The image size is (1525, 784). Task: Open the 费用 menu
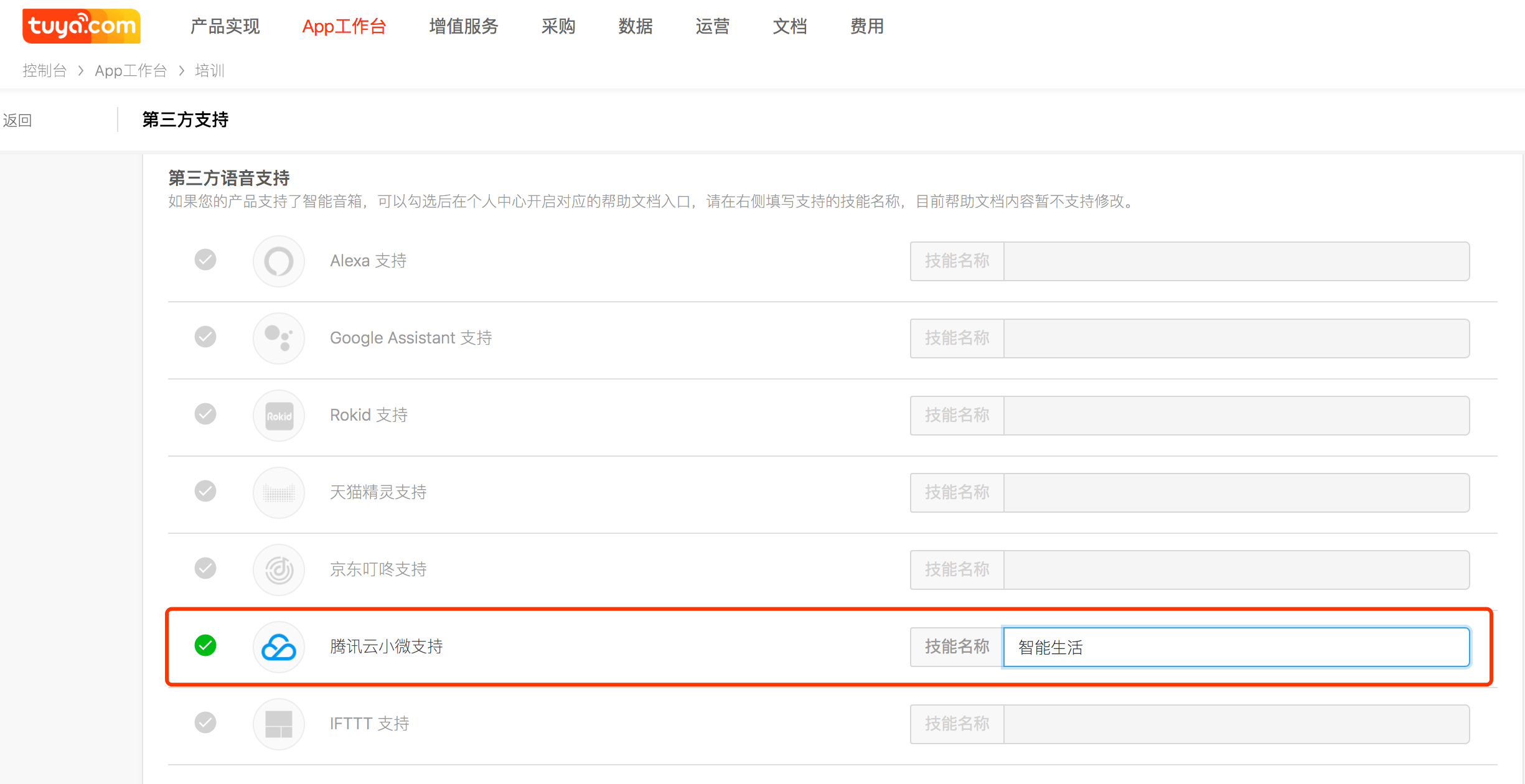pyautogui.click(x=867, y=26)
